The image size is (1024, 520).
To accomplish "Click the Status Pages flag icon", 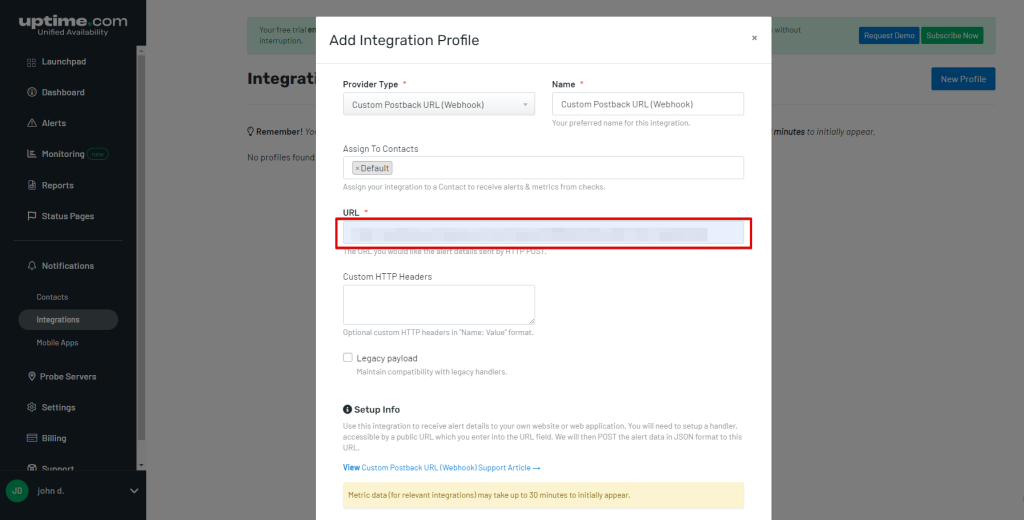I will pos(32,217).
